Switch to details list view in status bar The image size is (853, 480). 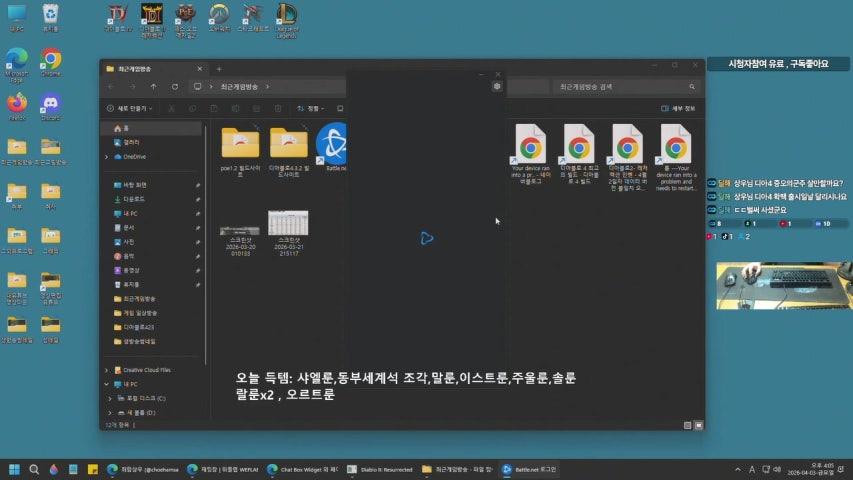pos(688,426)
